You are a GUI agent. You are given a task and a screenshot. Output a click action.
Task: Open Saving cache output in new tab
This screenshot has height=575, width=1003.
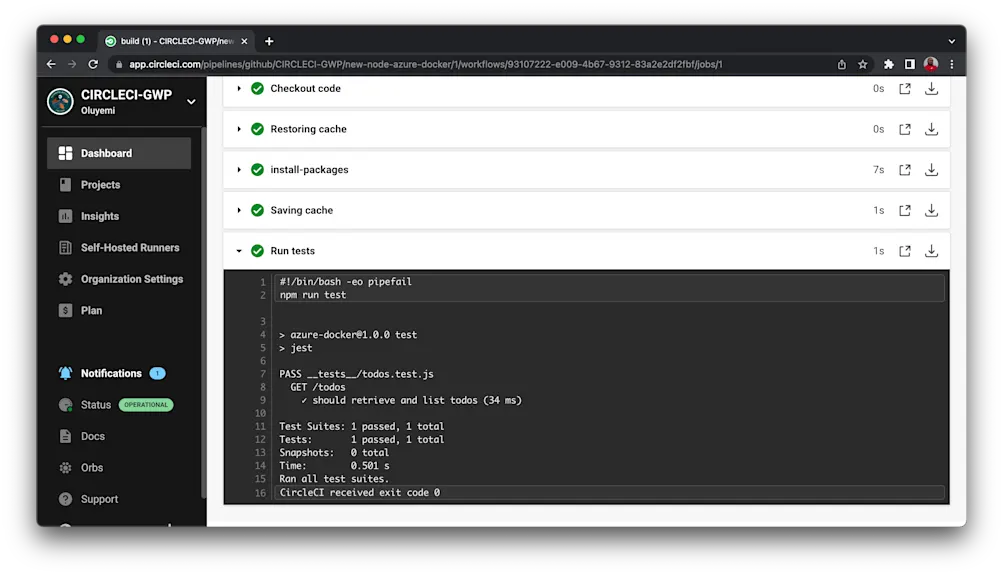pyautogui.click(x=904, y=210)
